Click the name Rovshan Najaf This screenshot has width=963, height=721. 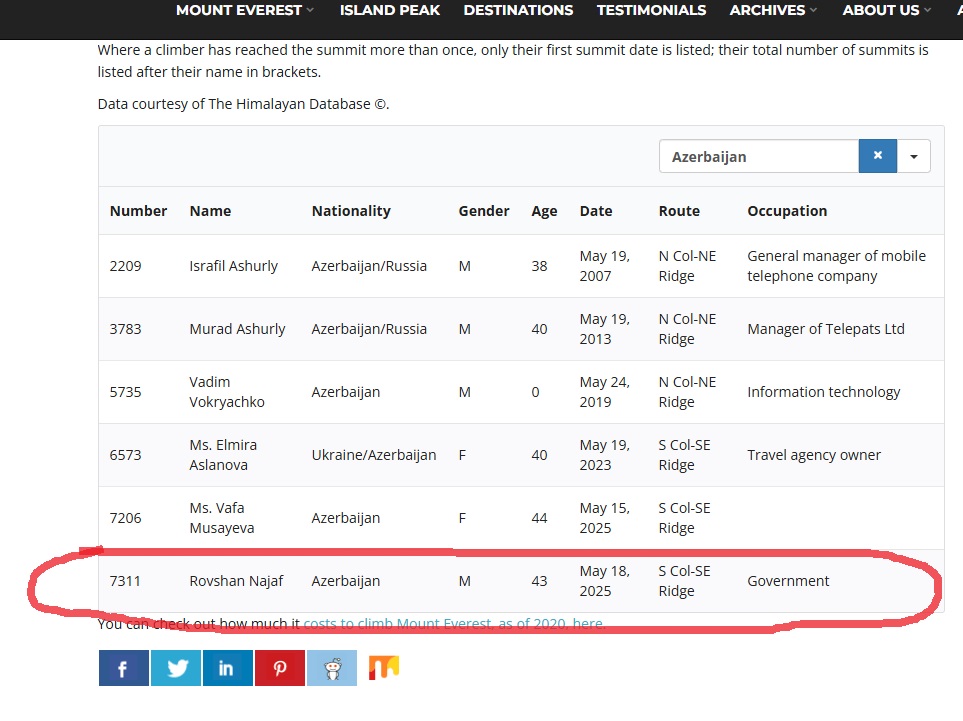[236, 581]
